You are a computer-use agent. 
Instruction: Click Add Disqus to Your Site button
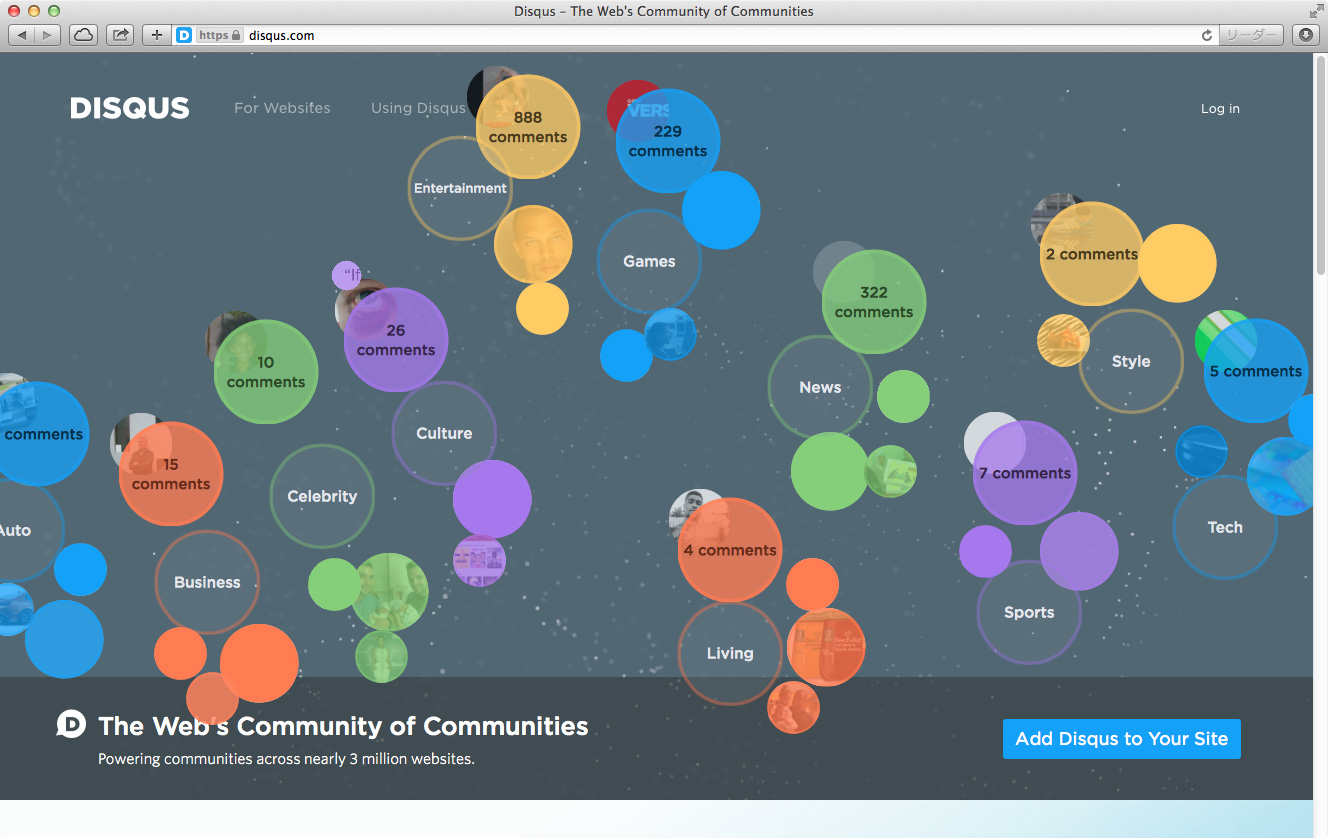[1122, 739]
